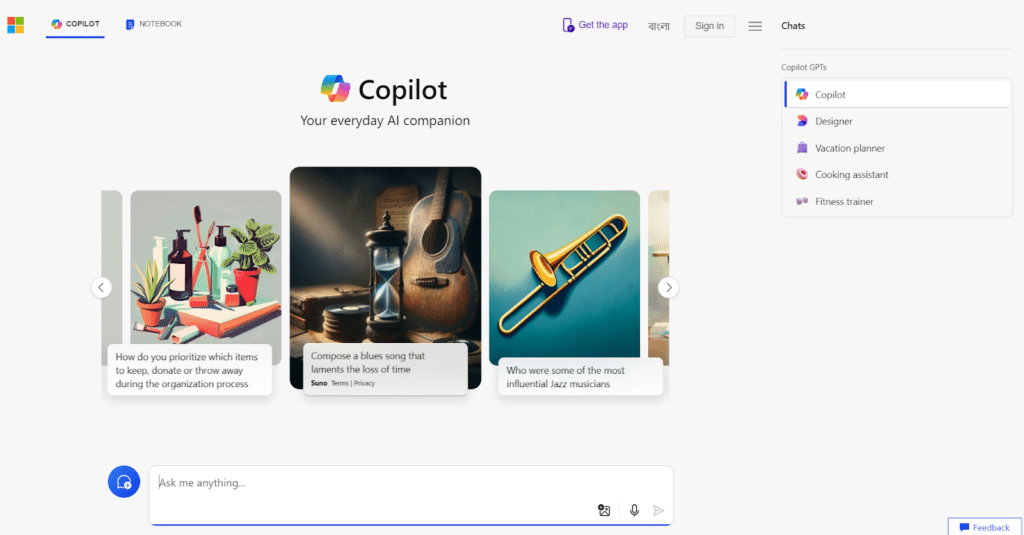Click the Copilot logo next to title
Screen dimensions: 1024x535
(x=336, y=89)
